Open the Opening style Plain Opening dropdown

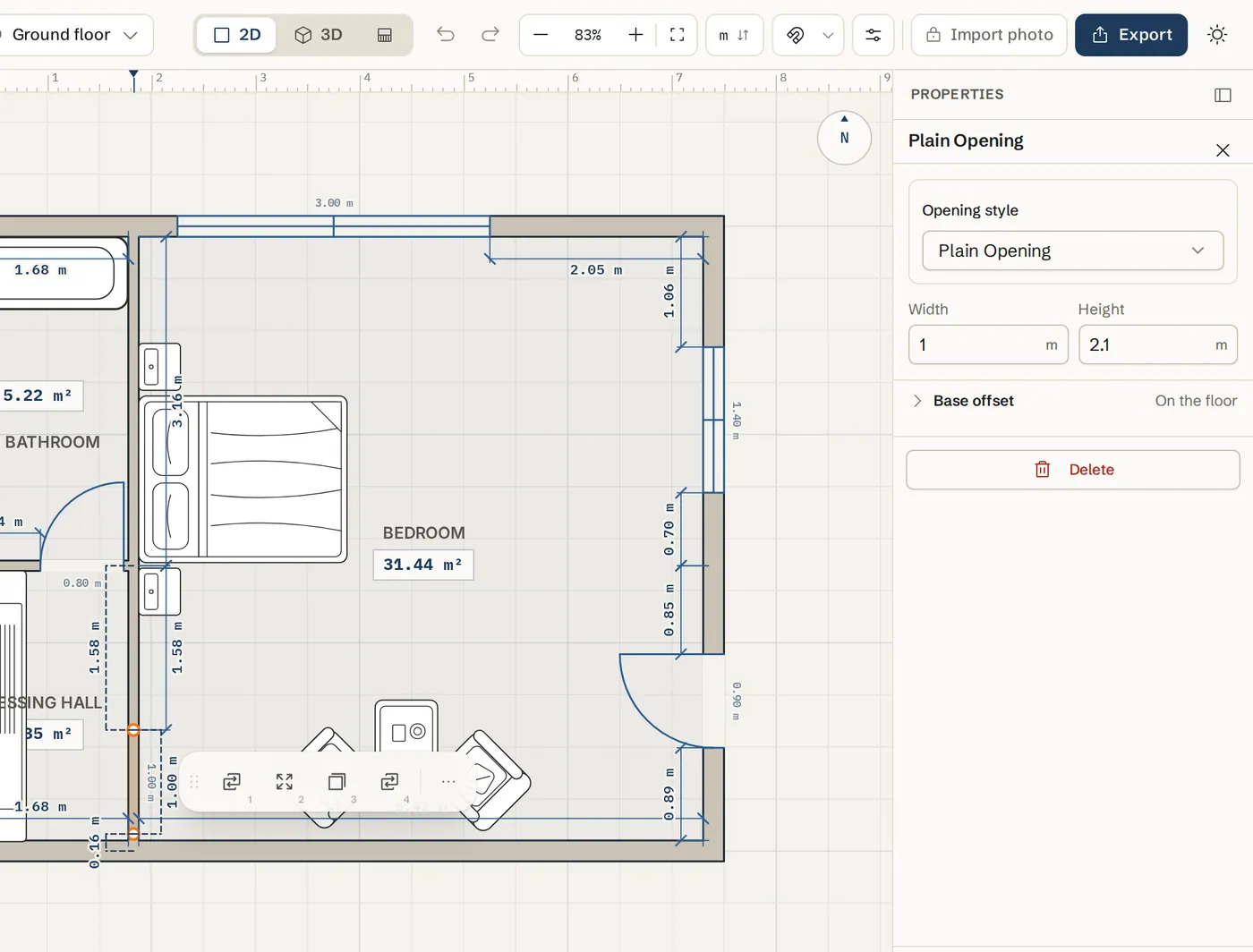(1072, 251)
